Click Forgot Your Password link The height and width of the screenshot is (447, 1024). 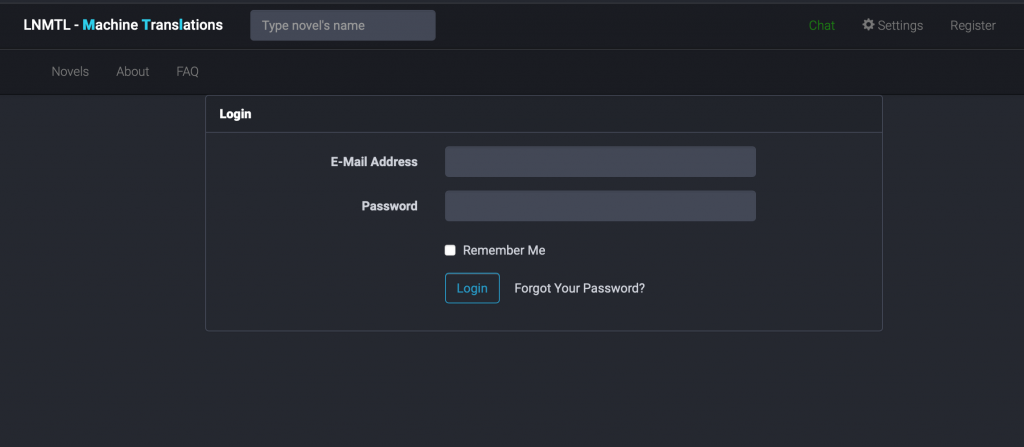579,288
